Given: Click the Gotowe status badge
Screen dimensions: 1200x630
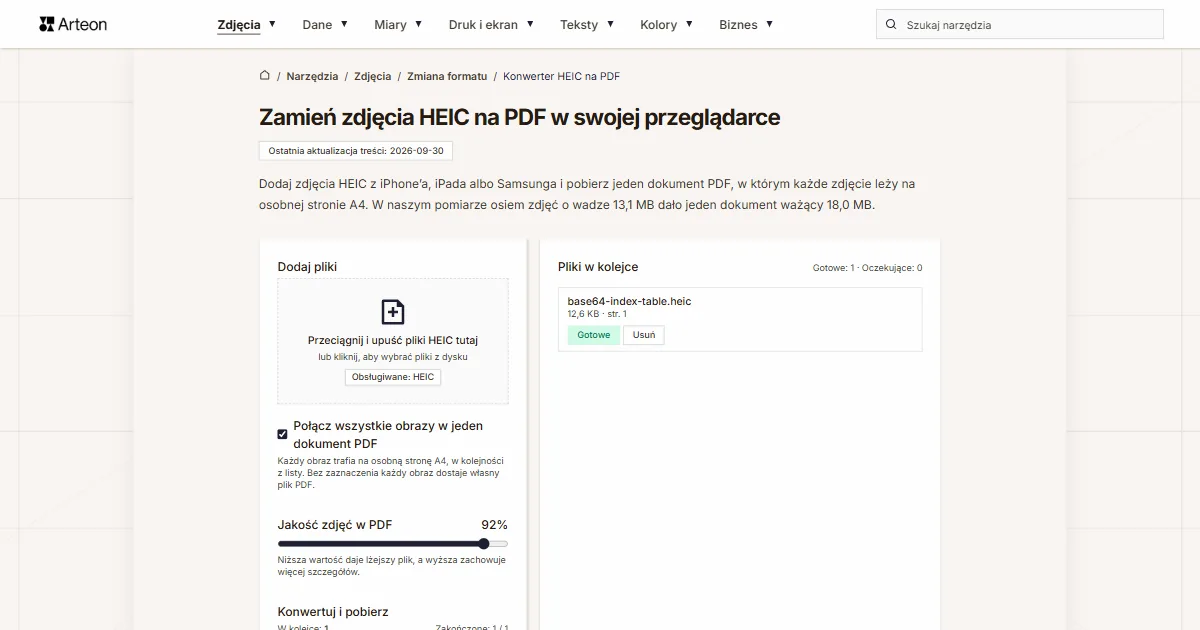Looking at the screenshot, I should coord(594,335).
